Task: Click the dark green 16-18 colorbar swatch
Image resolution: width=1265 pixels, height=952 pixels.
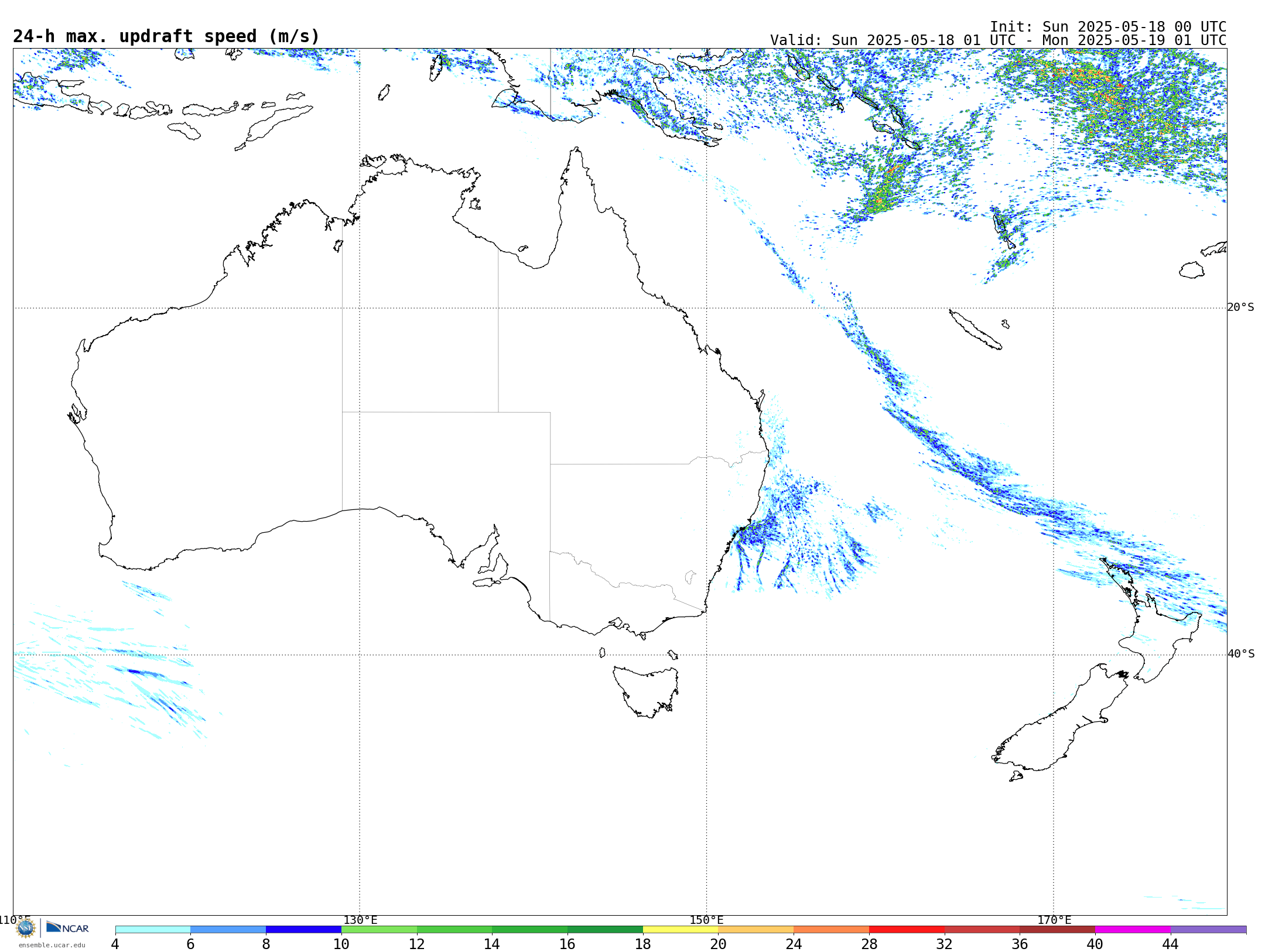Action: 605,930
